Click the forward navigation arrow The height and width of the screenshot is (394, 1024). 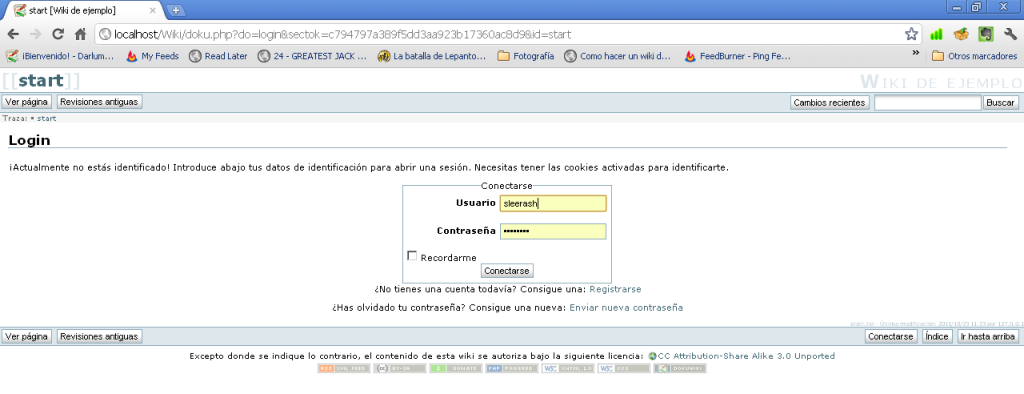tap(35, 34)
